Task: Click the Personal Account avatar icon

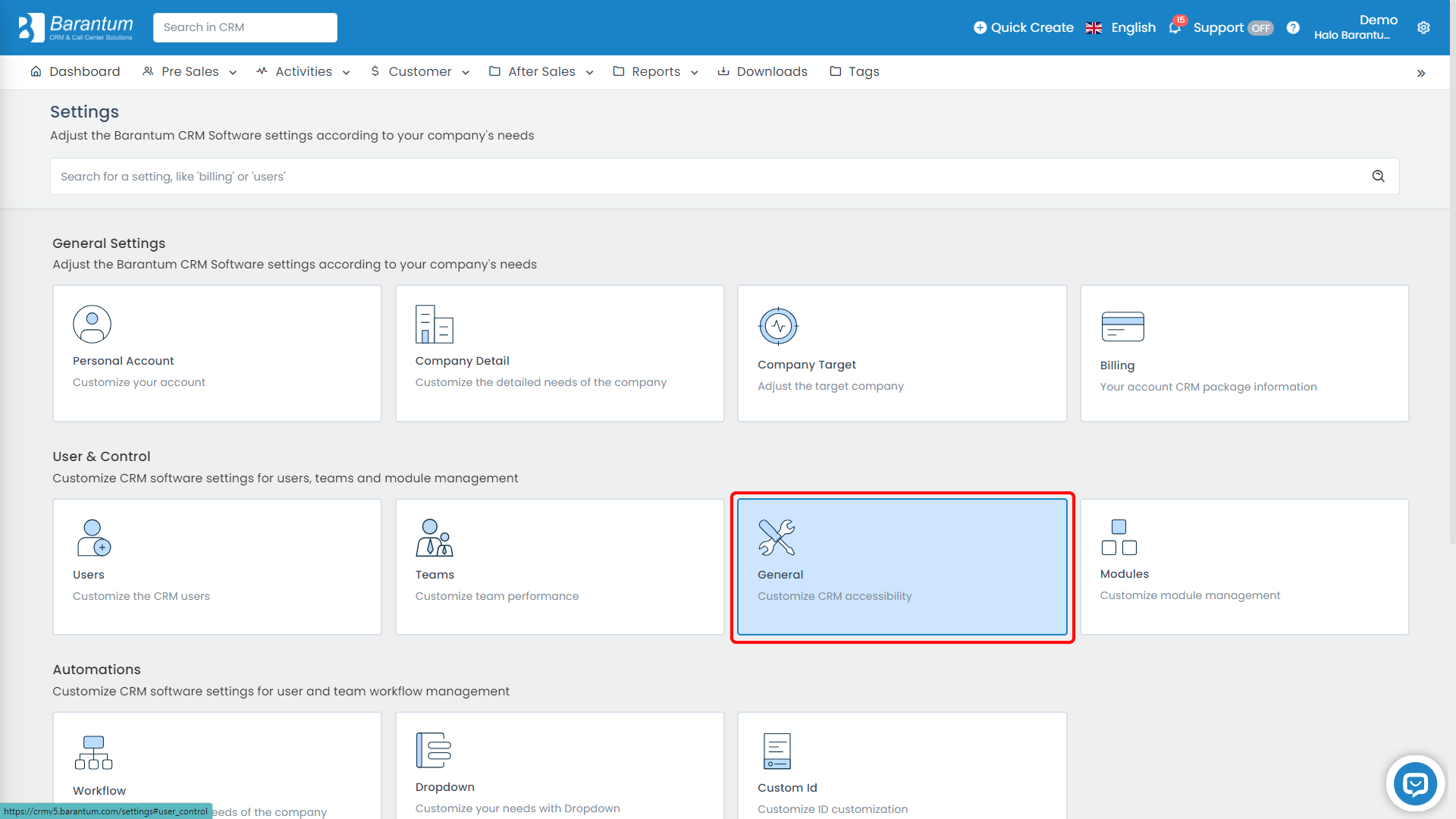Action: pos(92,324)
